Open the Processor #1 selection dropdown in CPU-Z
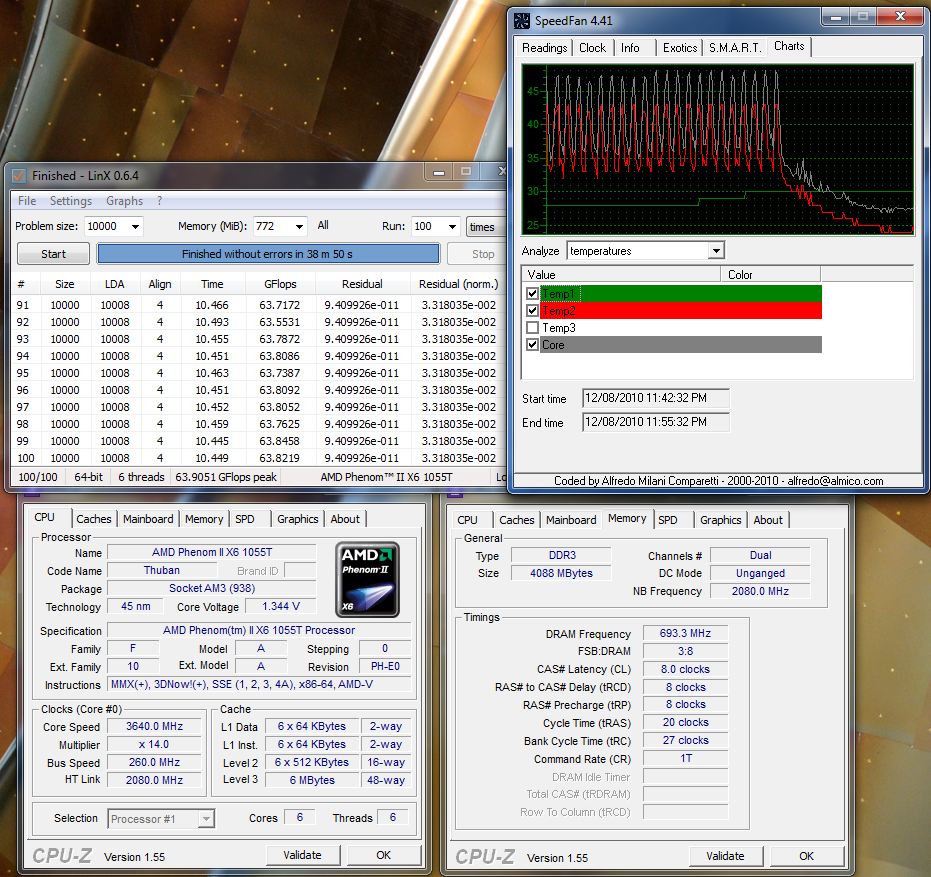Viewport: 931px width, 877px height. click(205, 819)
